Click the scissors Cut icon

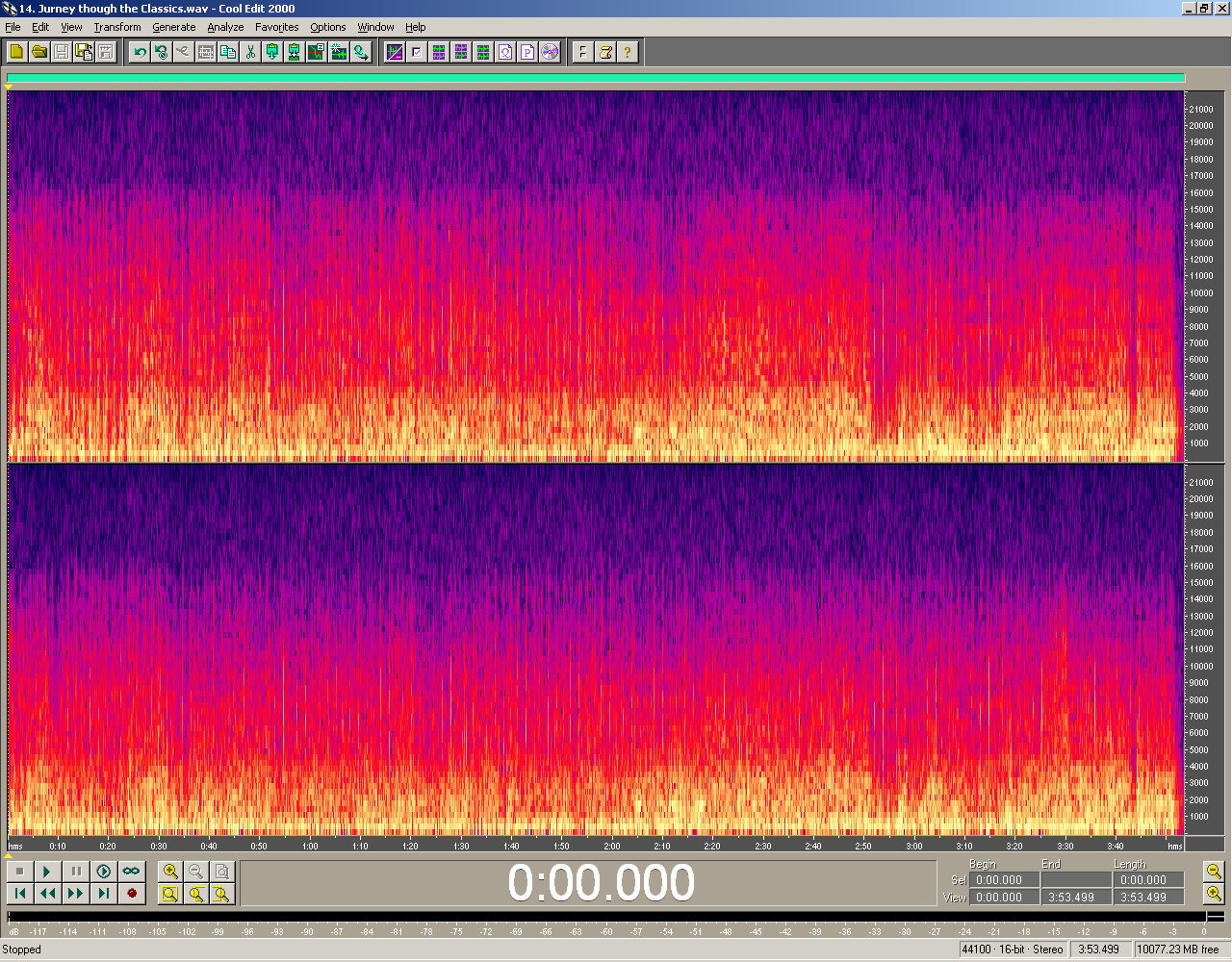click(x=250, y=52)
